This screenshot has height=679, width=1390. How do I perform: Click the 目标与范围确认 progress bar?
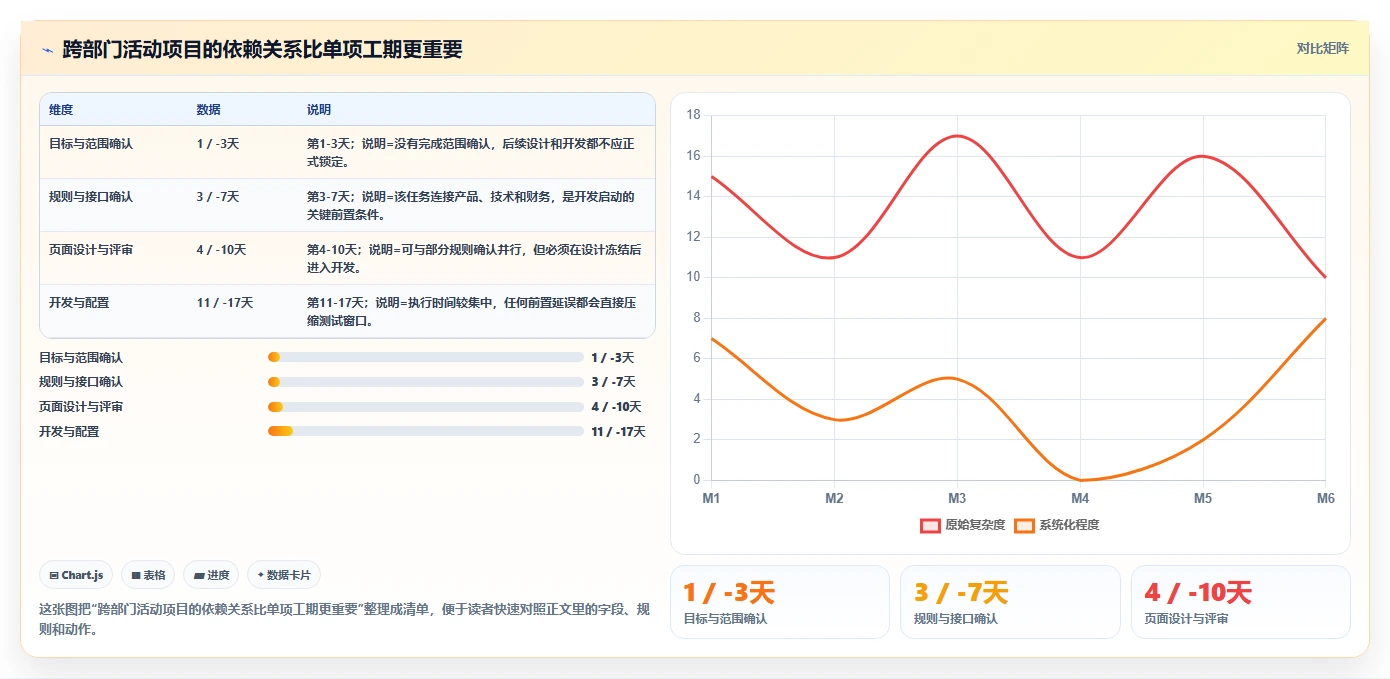[425, 357]
